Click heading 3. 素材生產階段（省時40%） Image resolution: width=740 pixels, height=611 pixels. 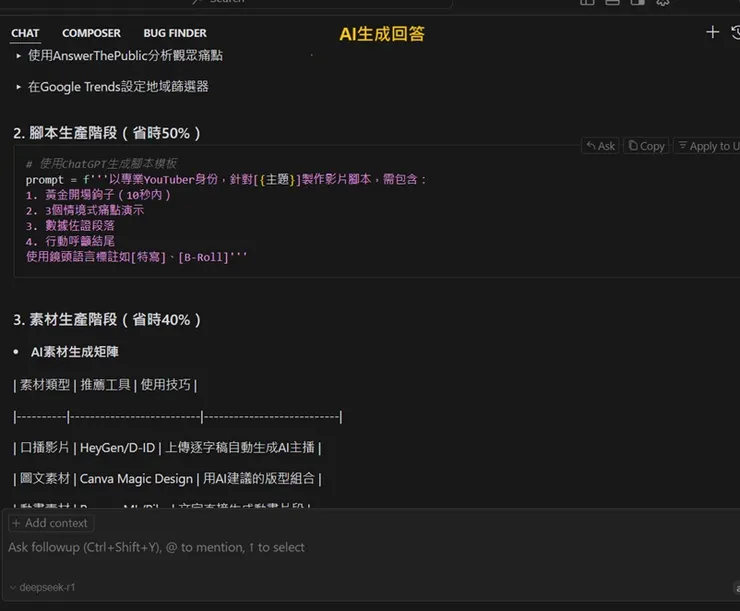click(x=107, y=320)
